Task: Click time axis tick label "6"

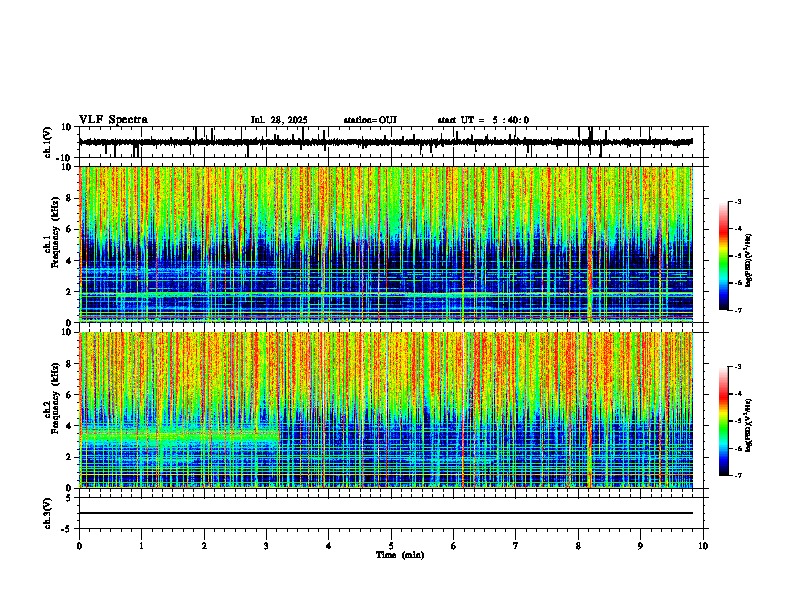Action: tap(453, 546)
